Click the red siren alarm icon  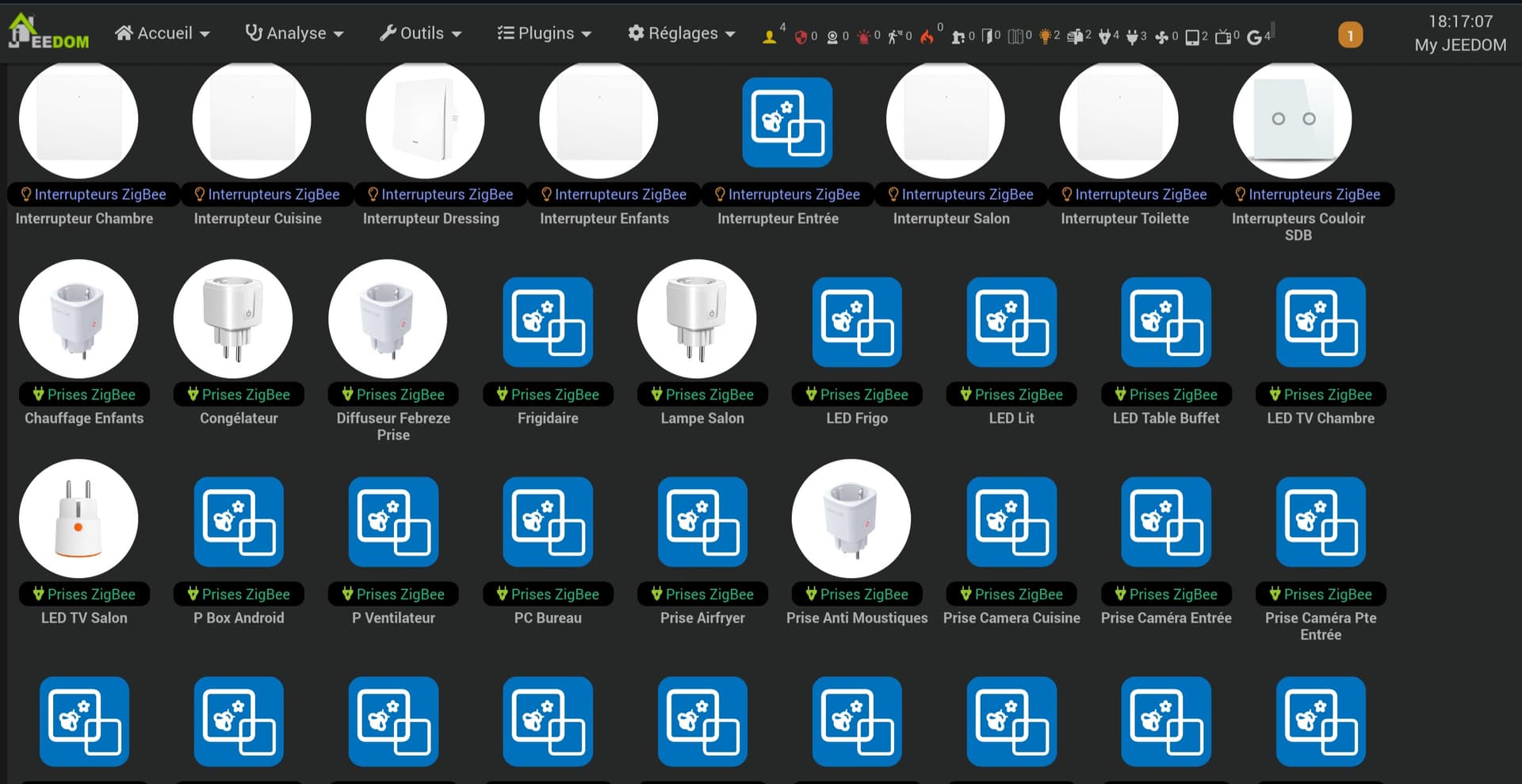[863, 36]
